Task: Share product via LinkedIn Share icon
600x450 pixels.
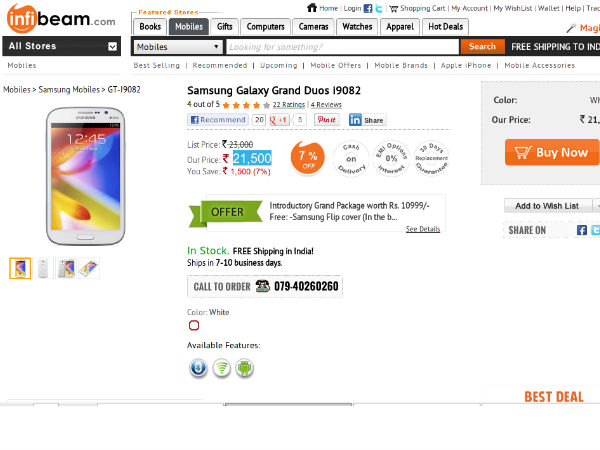Action: (x=366, y=120)
